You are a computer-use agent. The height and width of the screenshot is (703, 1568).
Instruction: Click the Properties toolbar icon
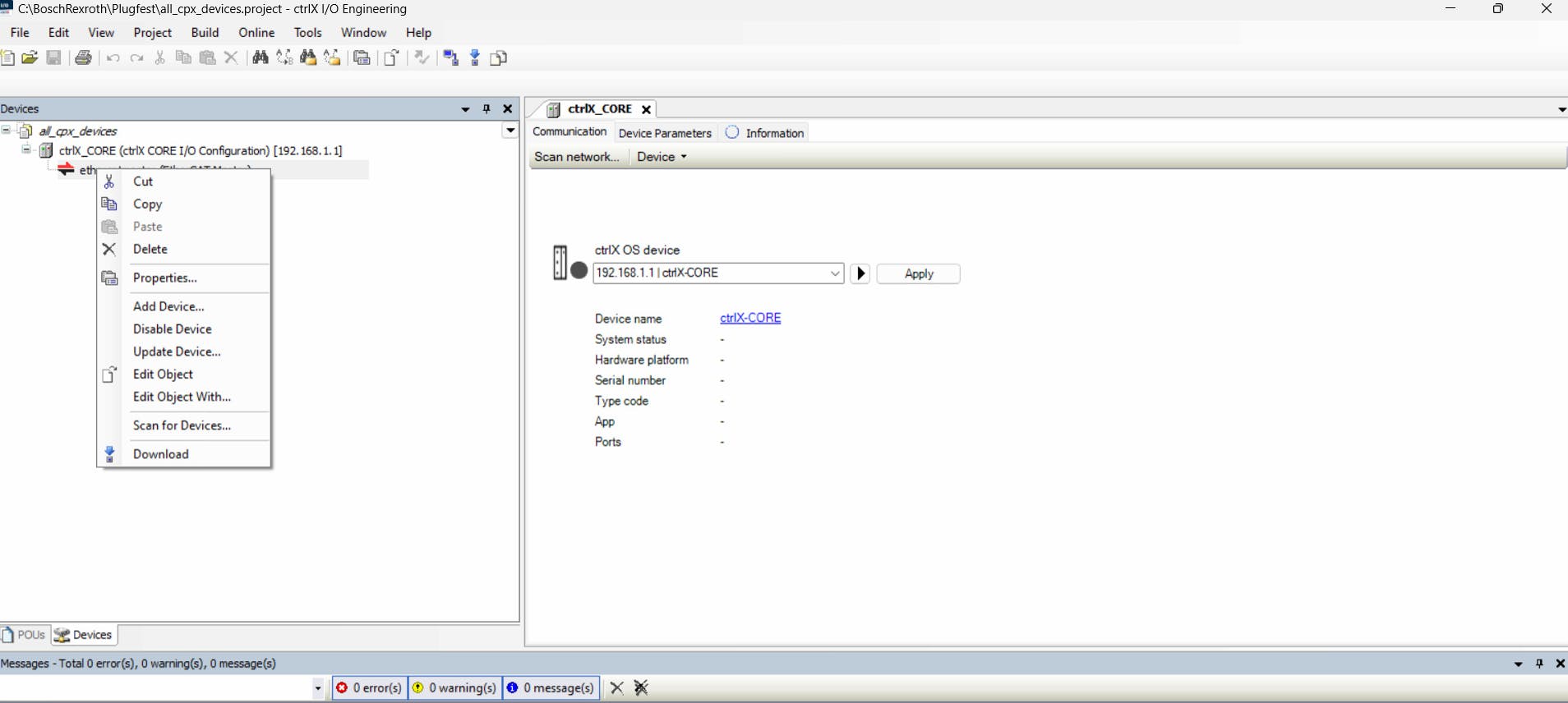(x=362, y=57)
